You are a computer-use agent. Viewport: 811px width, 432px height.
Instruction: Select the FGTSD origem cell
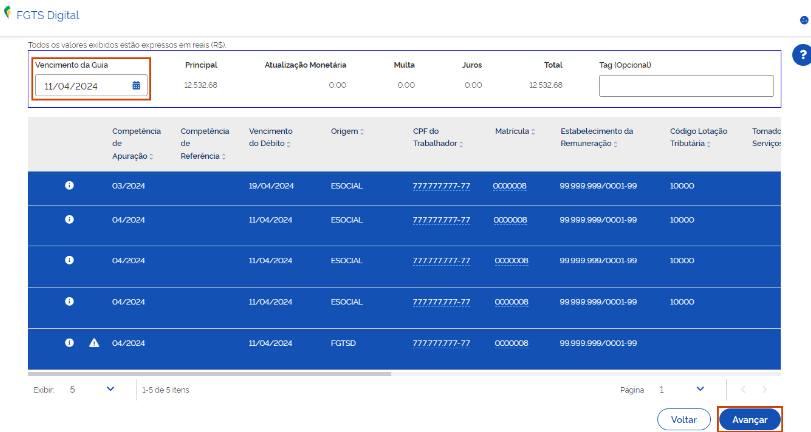click(343, 343)
